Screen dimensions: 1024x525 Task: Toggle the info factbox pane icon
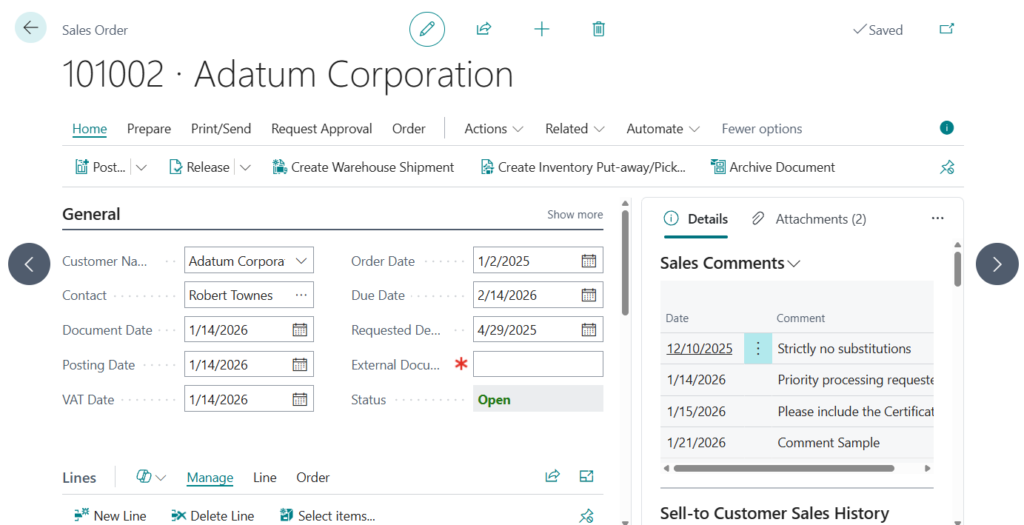946,128
